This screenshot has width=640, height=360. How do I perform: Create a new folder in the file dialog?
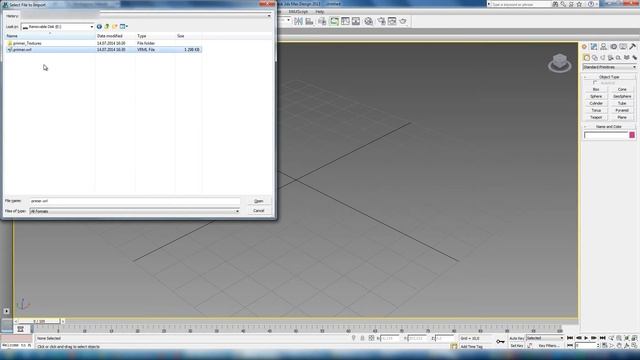(x=115, y=27)
